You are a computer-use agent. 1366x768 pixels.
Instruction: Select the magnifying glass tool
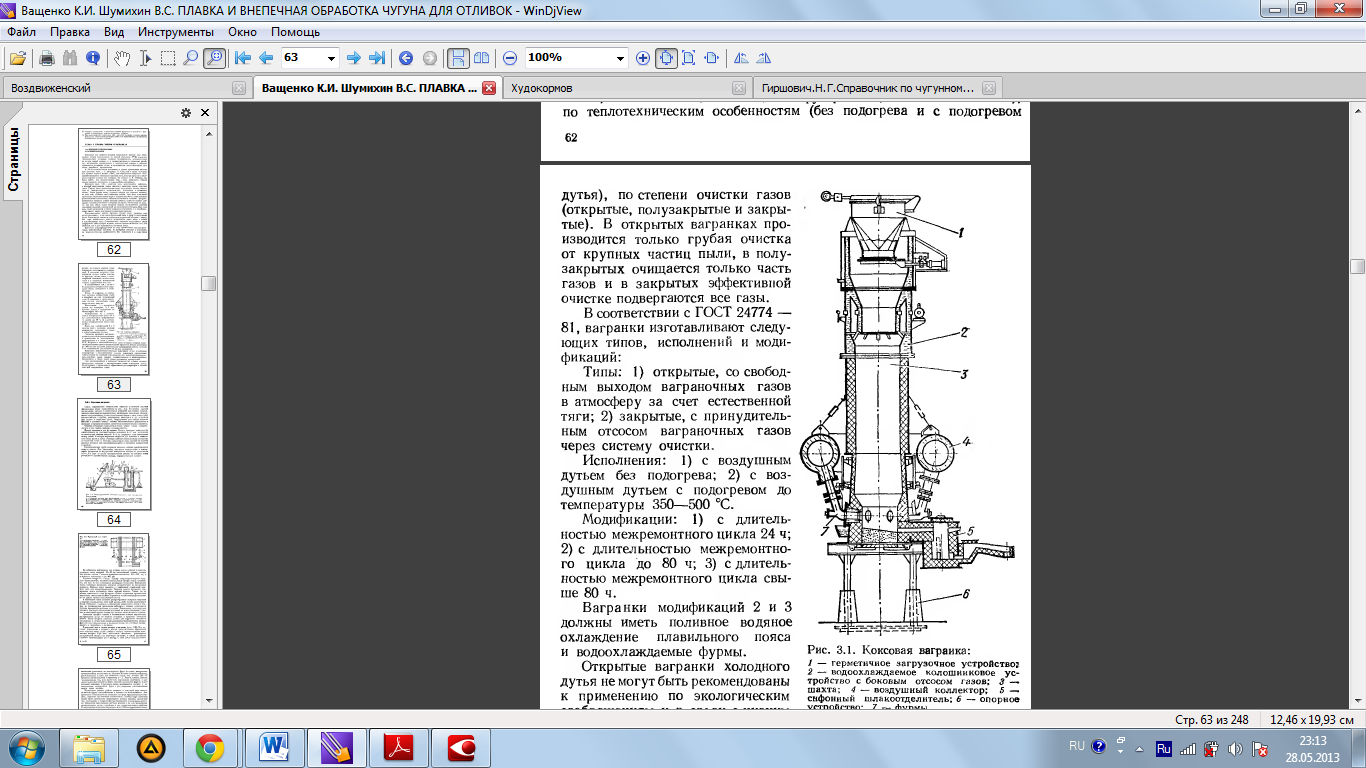[191, 58]
